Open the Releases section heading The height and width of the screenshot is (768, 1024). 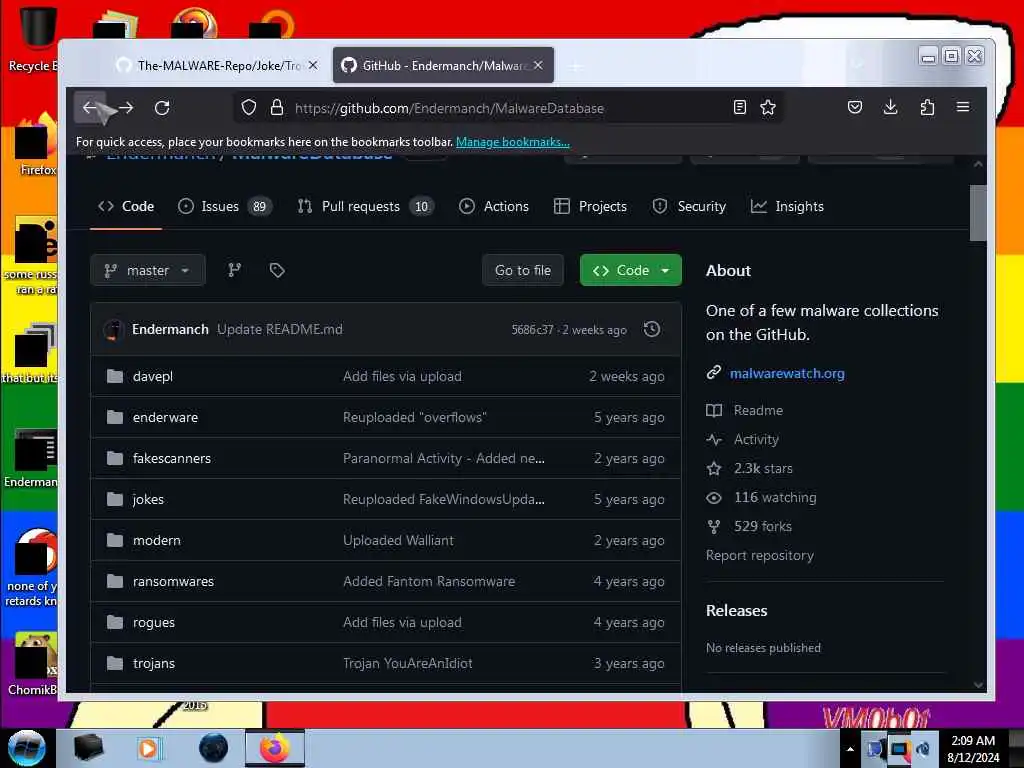click(x=737, y=611)
